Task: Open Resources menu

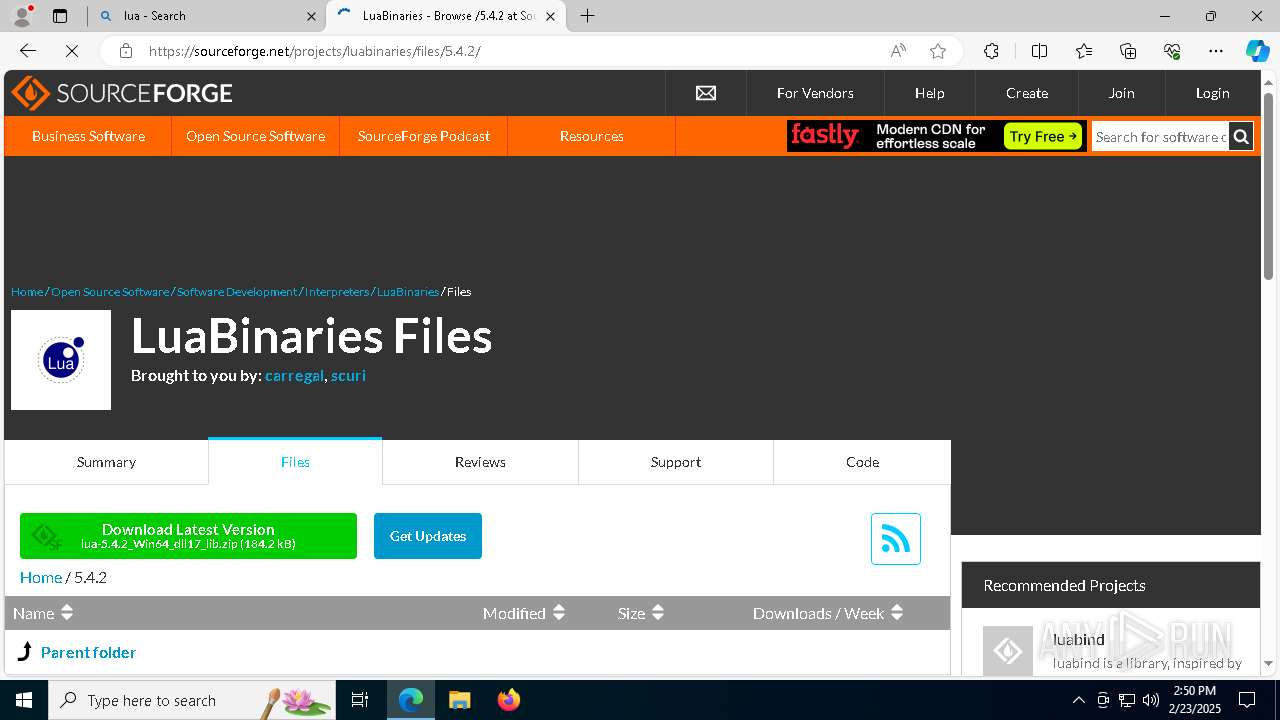Action: (x=592, y=136)
